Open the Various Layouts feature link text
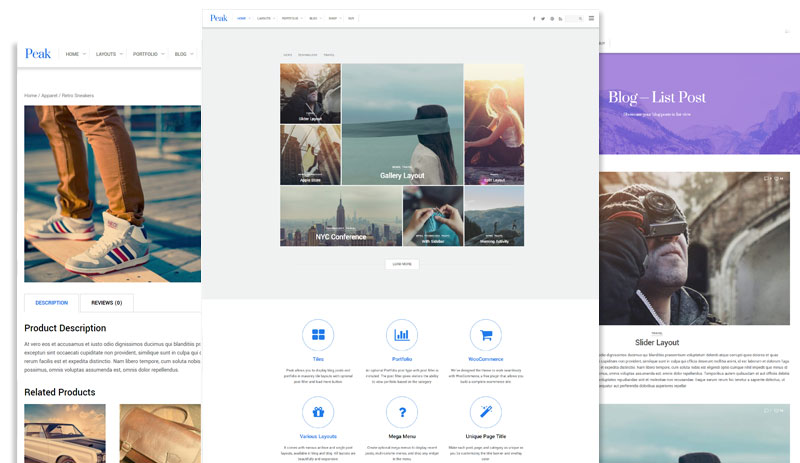Image resolution: width=800 pixels, height=463 pixels. click(318, 436)
